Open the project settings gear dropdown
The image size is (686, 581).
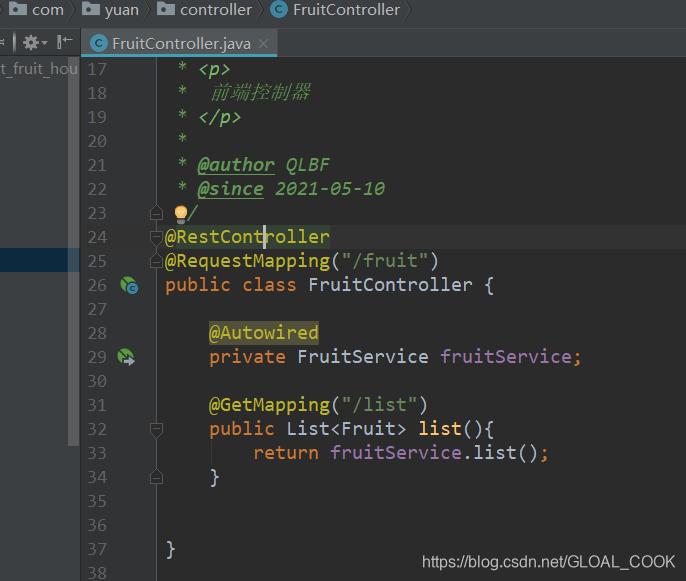(x=35, y=42)
